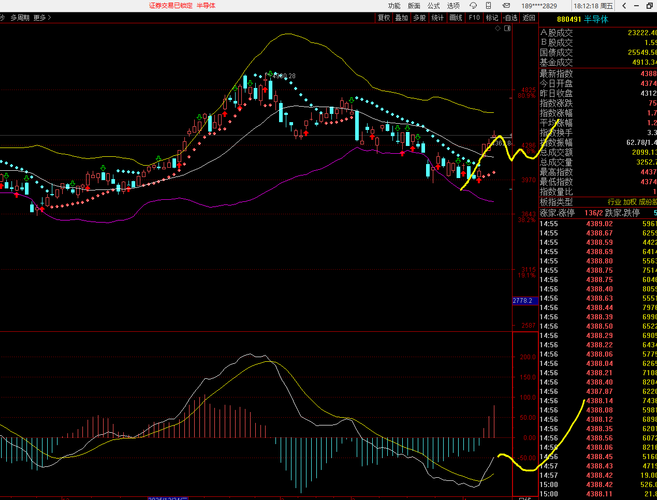Screen dimensions: 657x500
Task: Click the 总成交额 row label
Action: tap(556, 152)
